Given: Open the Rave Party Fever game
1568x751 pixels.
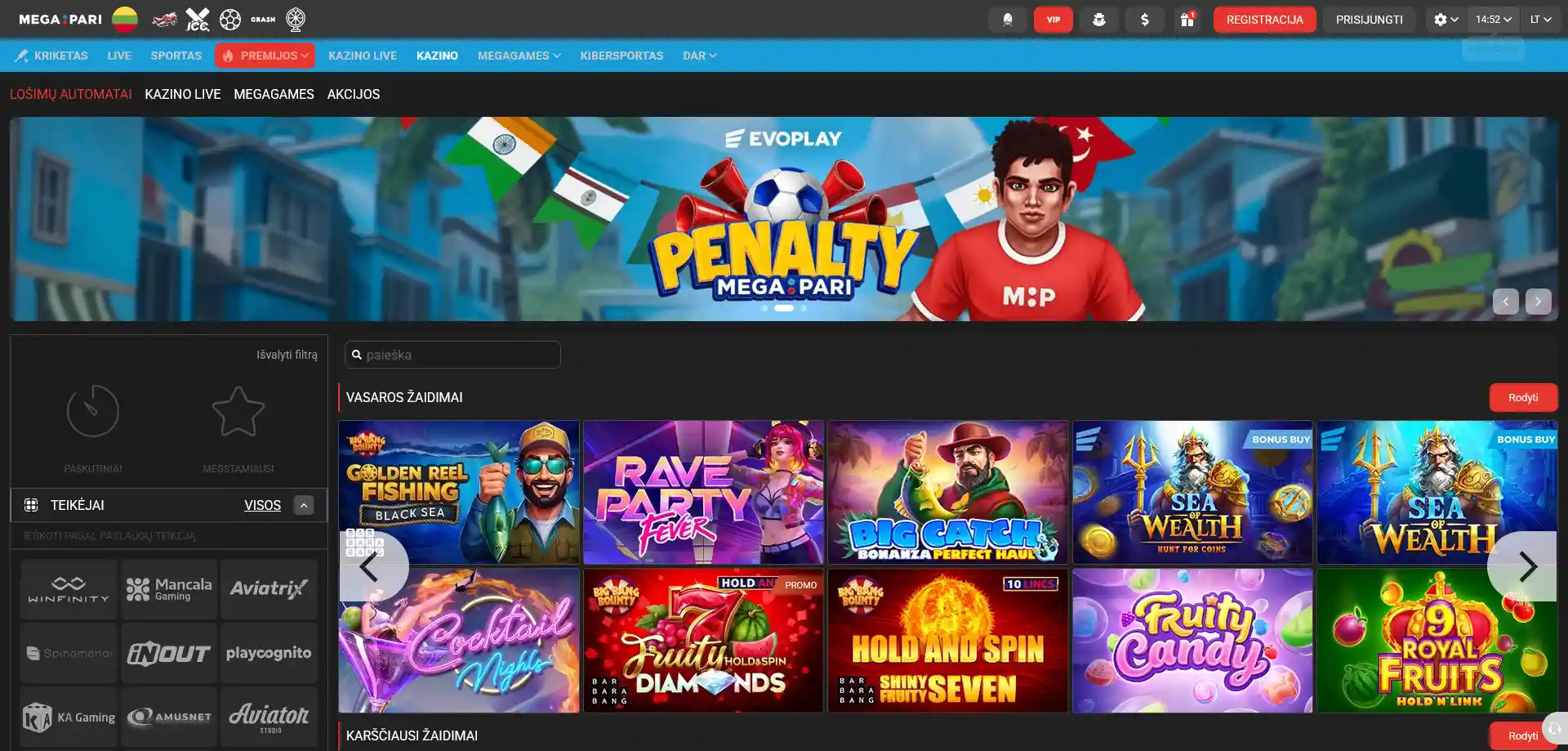Looking at the screenshot, I should [703, 492].
